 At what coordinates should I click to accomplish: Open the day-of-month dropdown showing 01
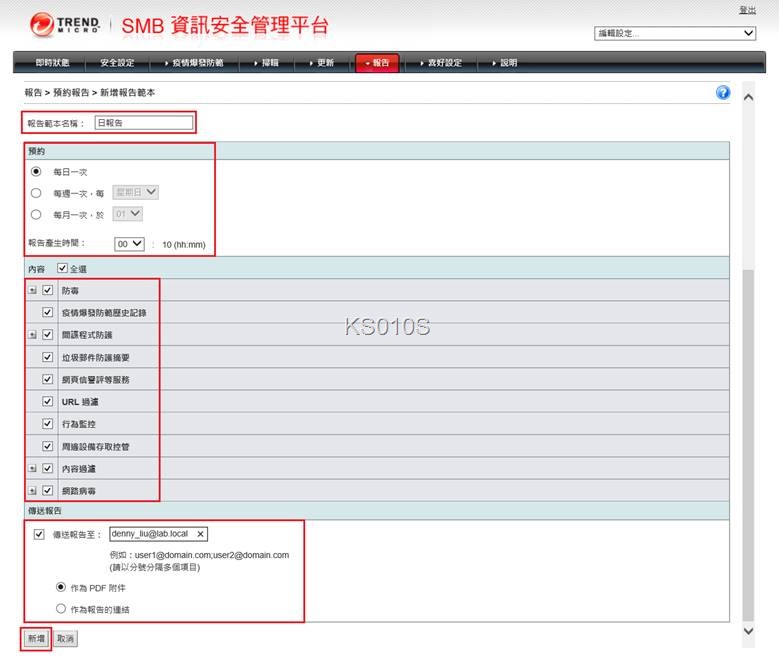click(128, 214)
